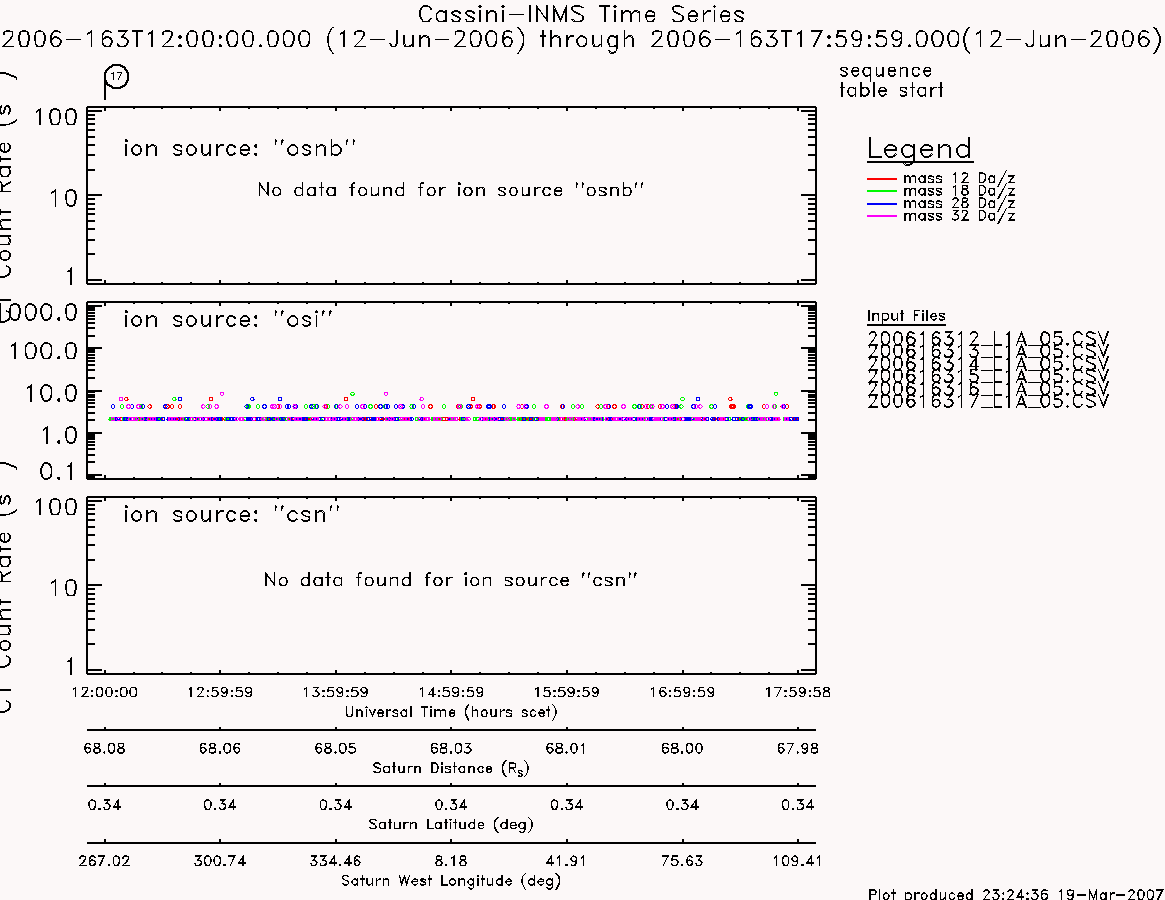The height and width of the screenshot is (900, 1165).
Task: Click the ion source "osi" panel label
Action: pyautogui.click(x=228, y=320)
